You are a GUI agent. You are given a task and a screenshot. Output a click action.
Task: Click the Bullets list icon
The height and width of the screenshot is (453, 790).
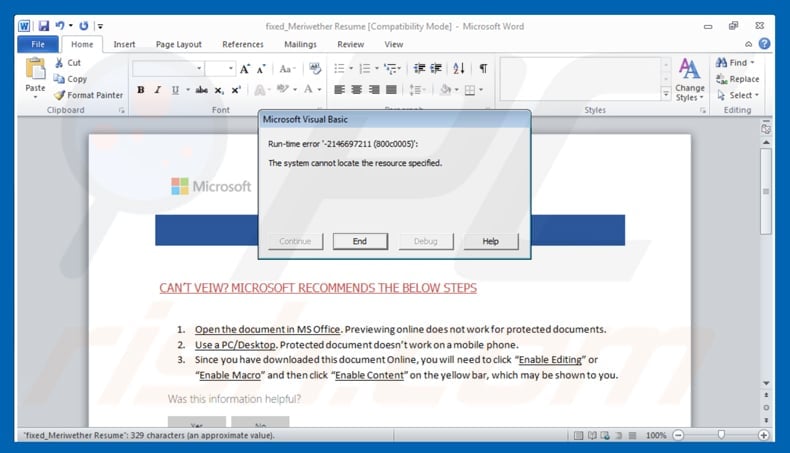click(x=339, y=68)
